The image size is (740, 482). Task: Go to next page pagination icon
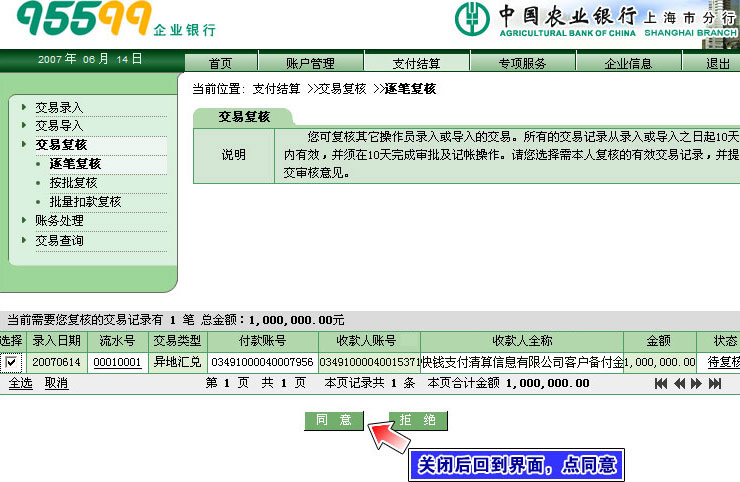click(697, 383)
